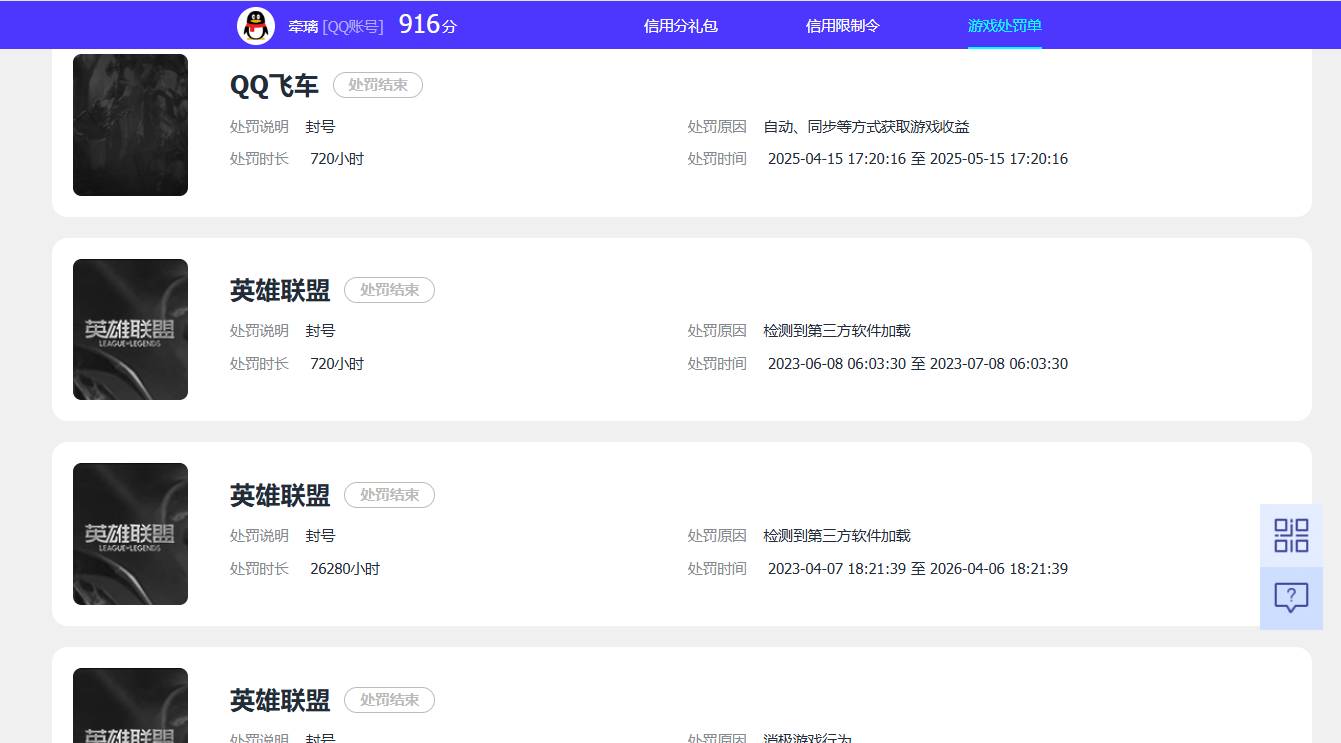Click the 英雄联盟 cover for the 2023-06-08 ban

click(130, 329)
